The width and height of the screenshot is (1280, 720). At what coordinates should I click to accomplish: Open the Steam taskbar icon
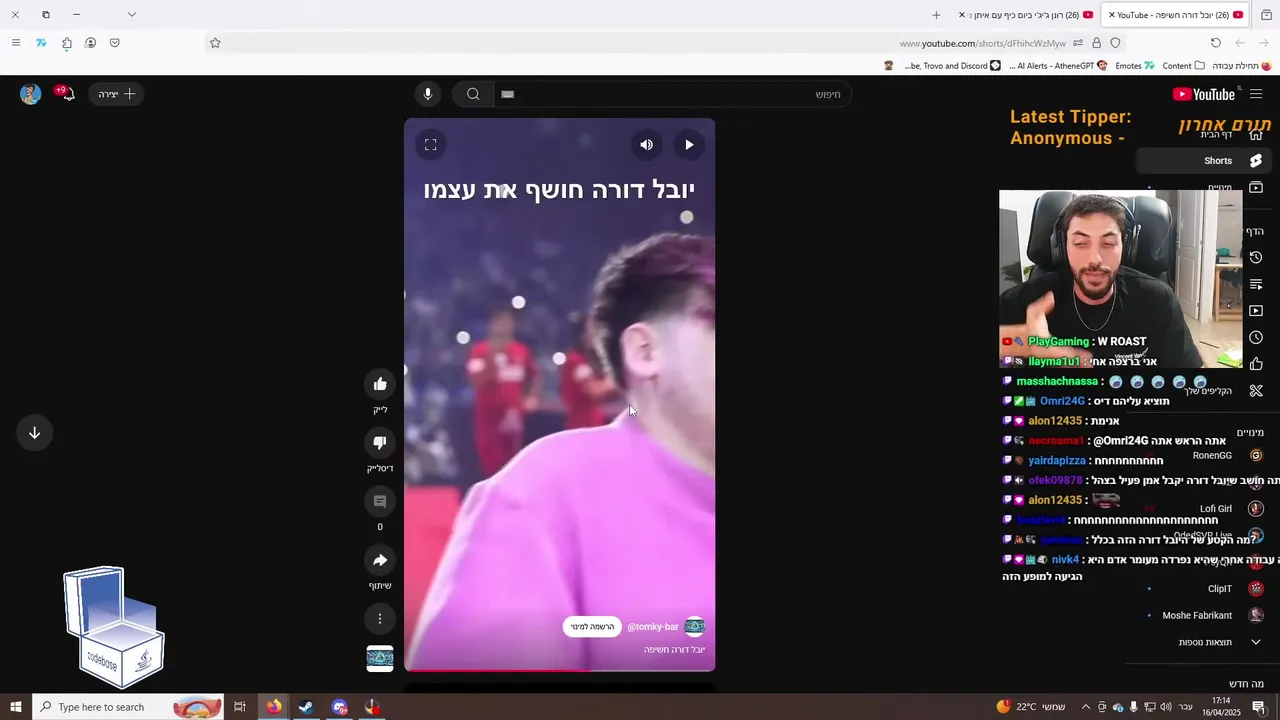(x=306, y=707)
